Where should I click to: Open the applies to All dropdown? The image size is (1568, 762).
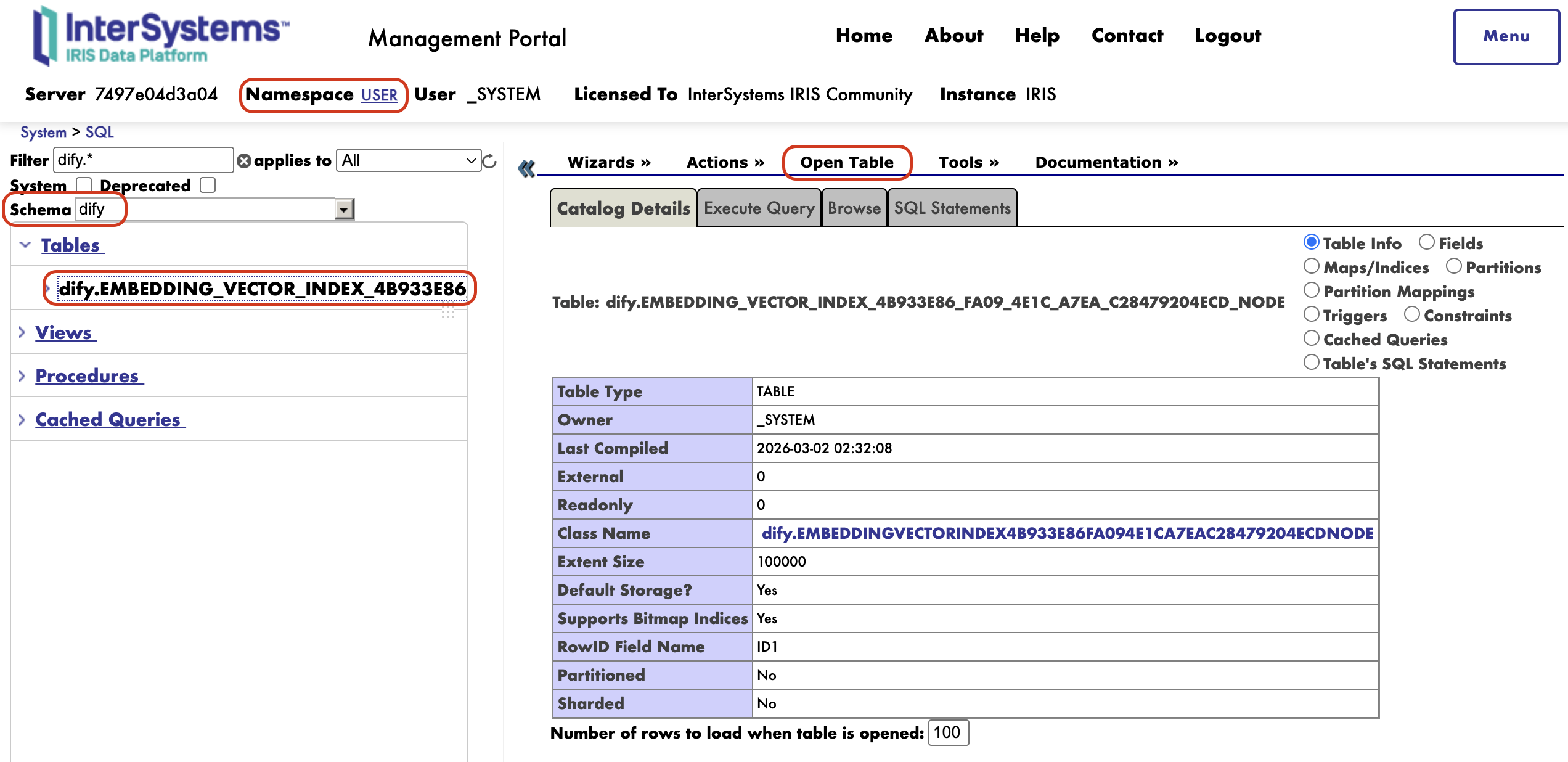coord(408,160)
